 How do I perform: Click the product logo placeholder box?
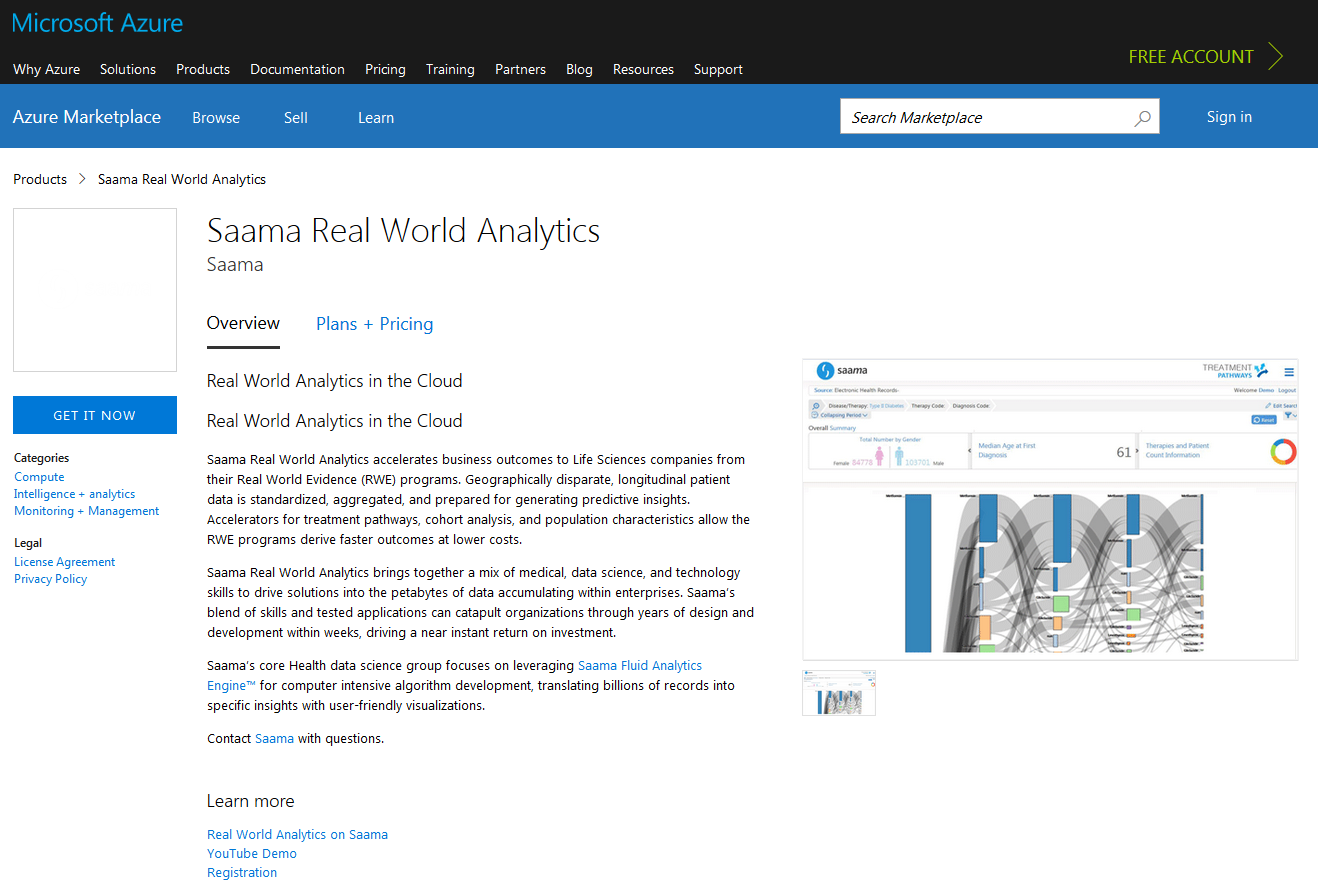pyautogui.click(x=95, y=290)
